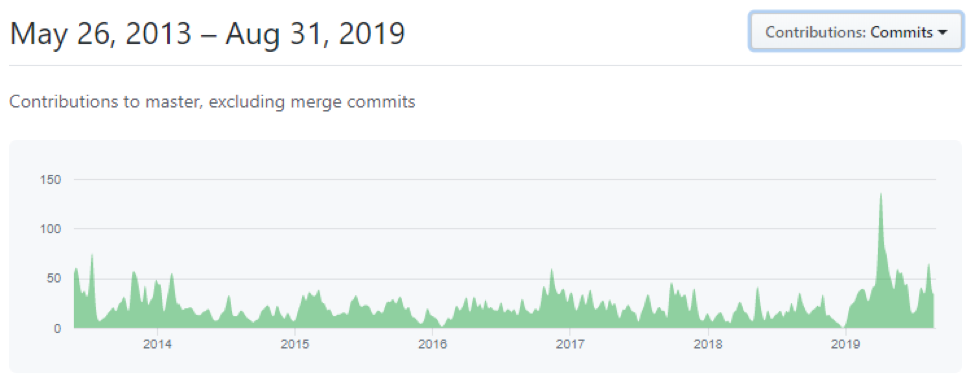Click the 2017 x-axis label

[x=570, y=344]
